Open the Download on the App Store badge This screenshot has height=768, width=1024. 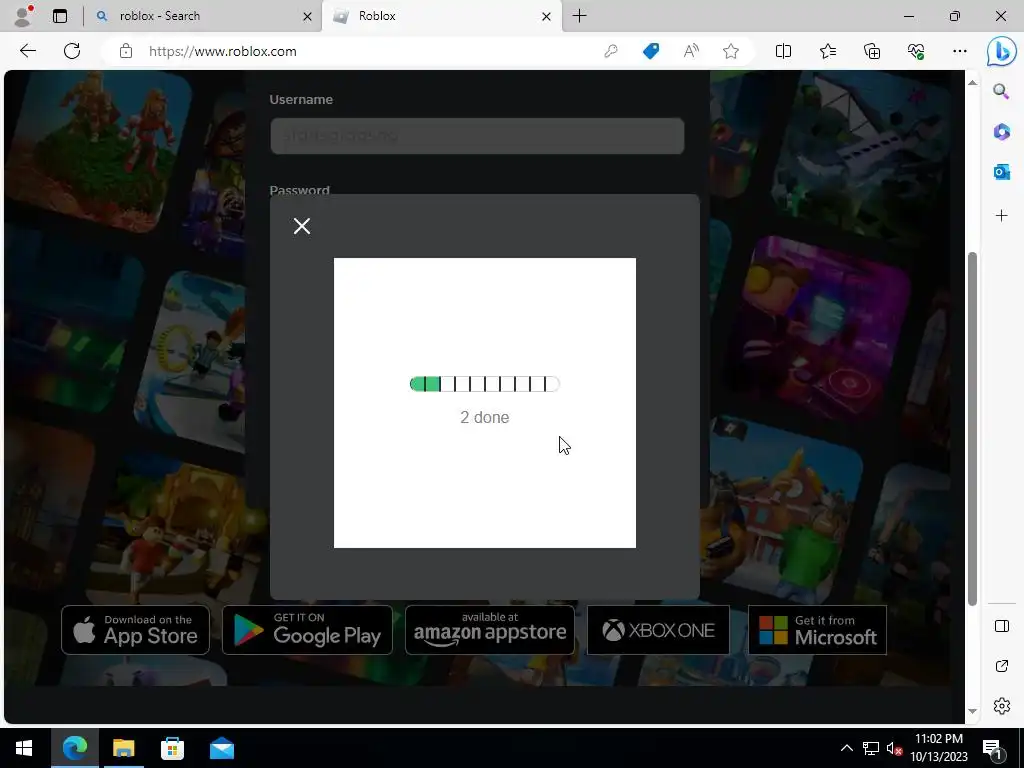point(135,630)
